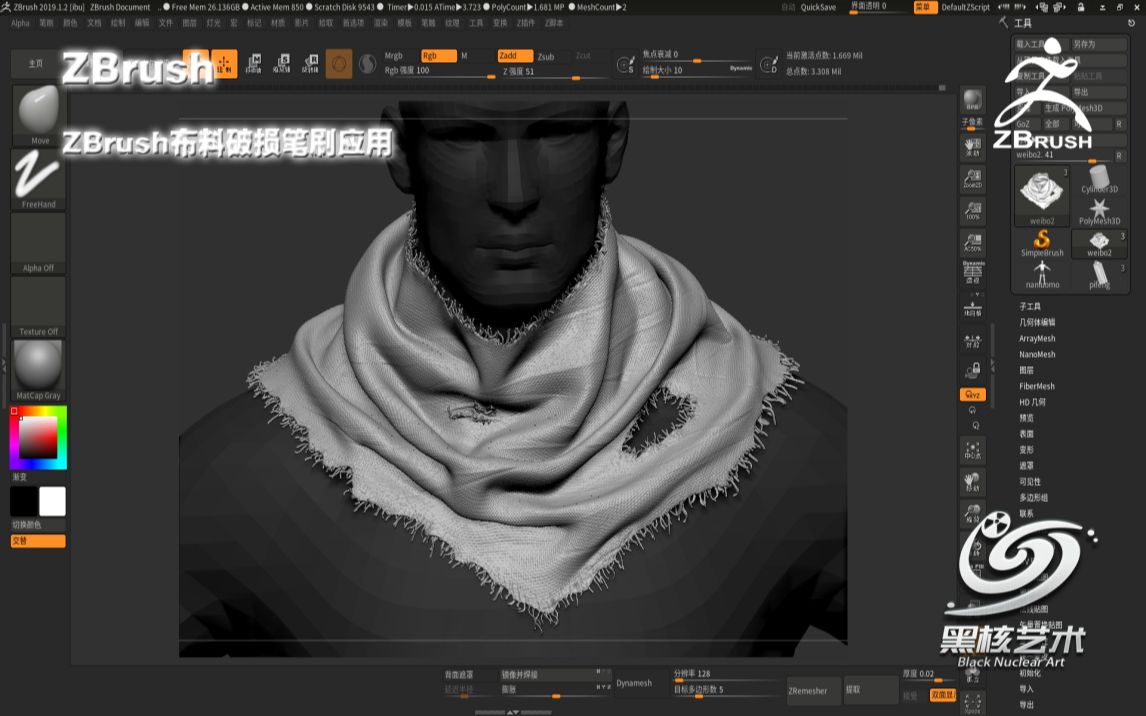Expand the FiberMesh section

point(1037,386)
